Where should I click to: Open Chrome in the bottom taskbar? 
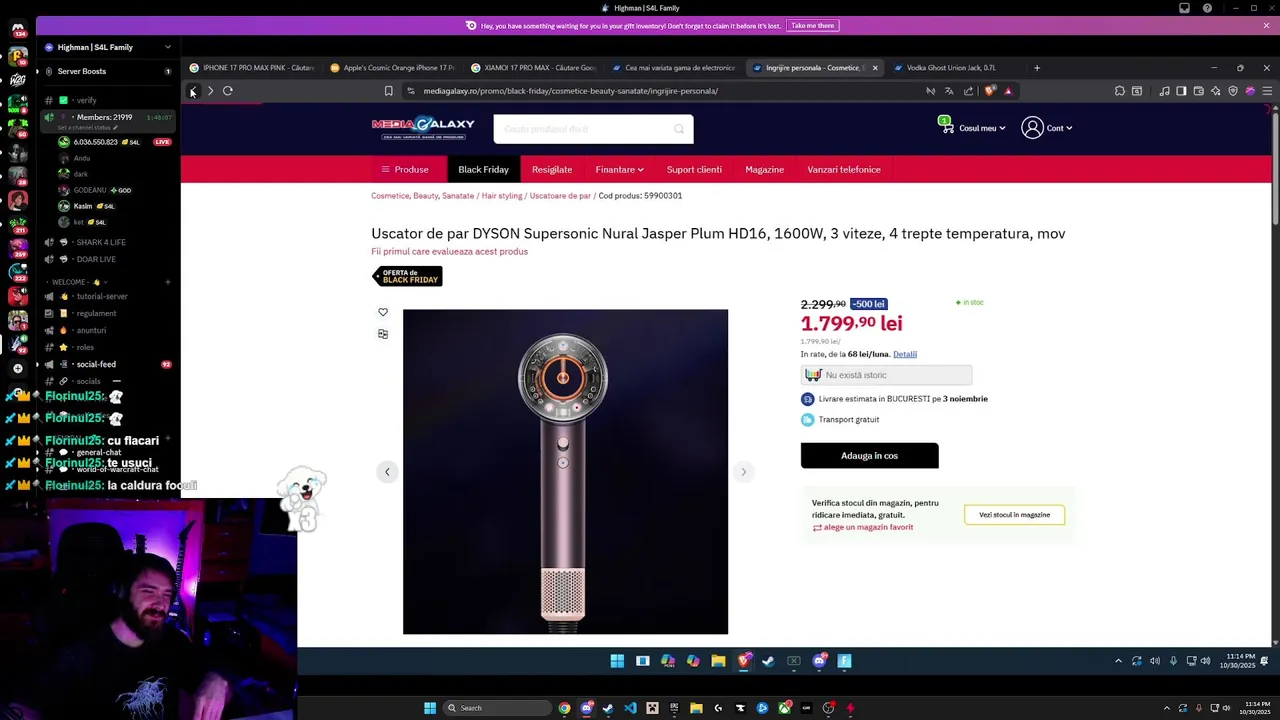[565, 708]
